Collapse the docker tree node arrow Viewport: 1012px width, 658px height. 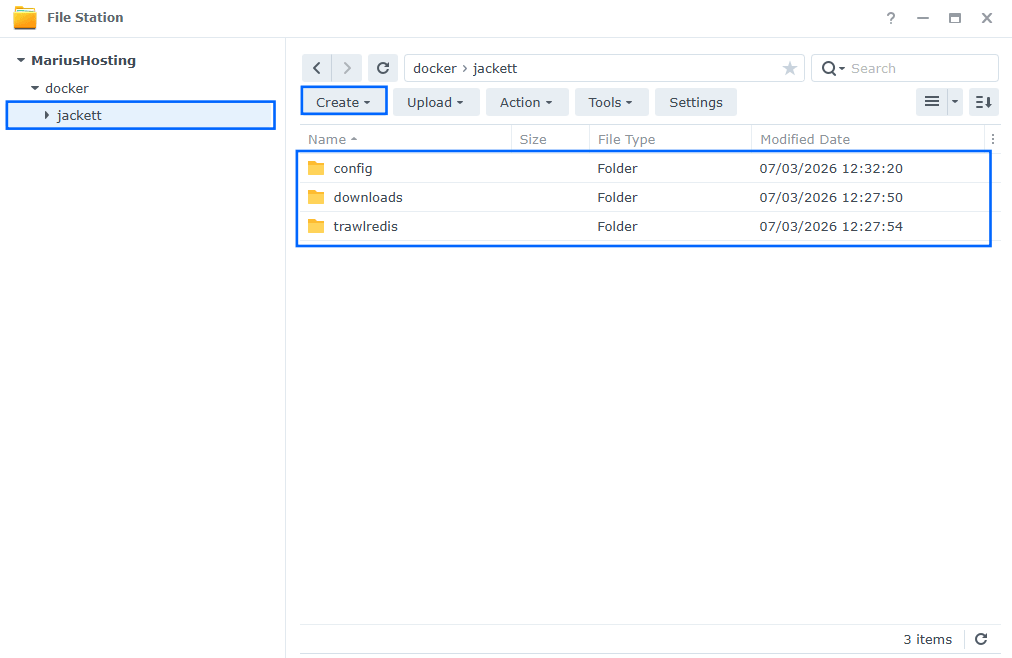point(35,88)
